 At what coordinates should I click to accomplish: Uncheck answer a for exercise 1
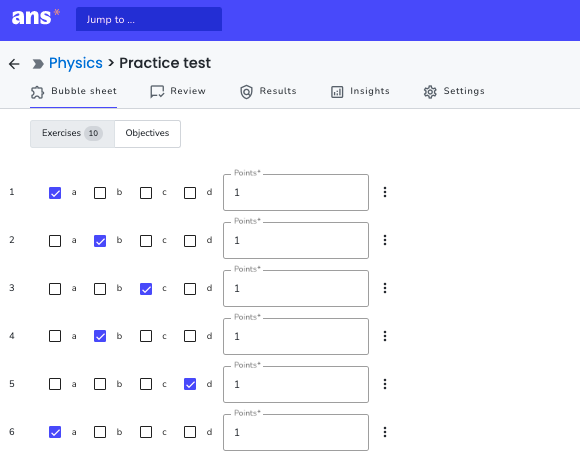[55, 193]
